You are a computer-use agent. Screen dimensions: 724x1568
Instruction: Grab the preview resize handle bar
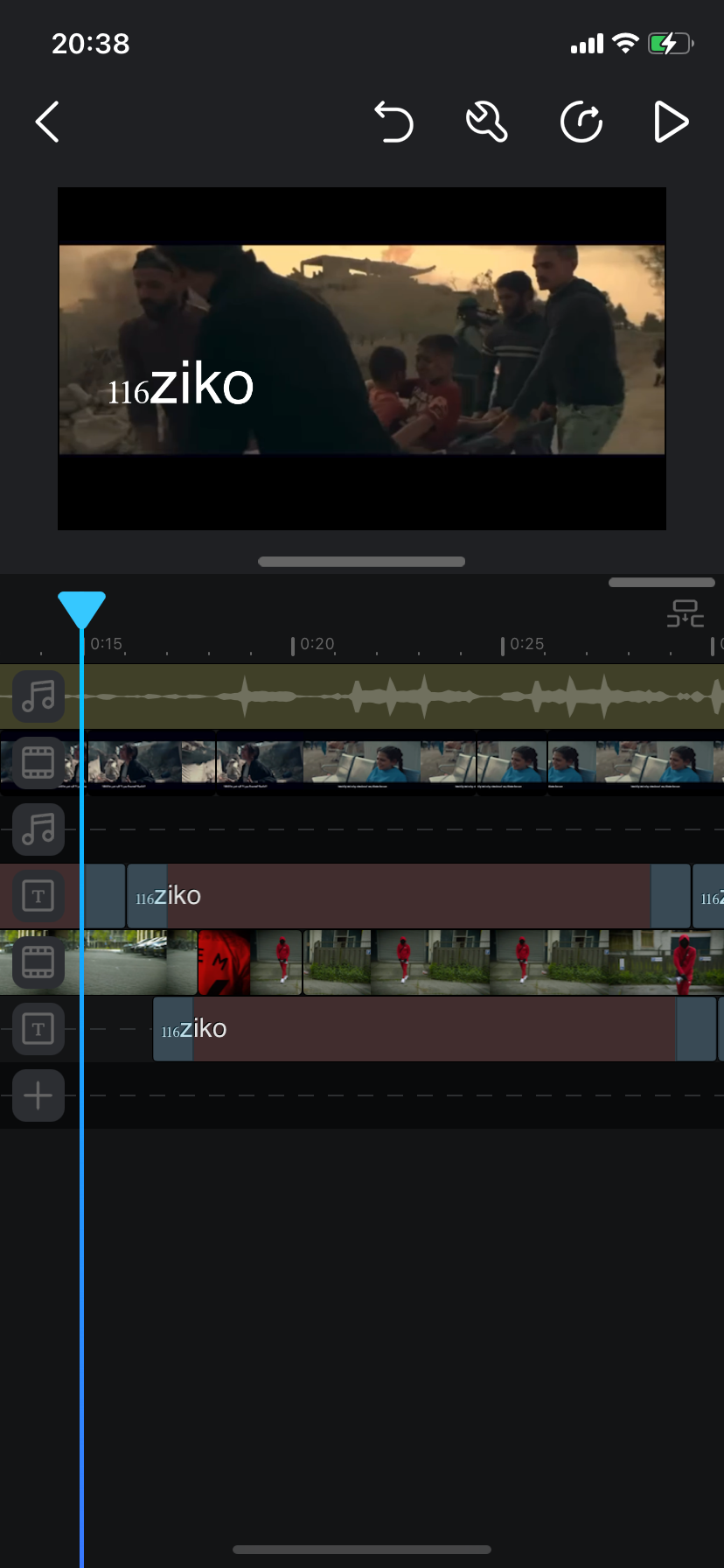tap(362, 562)
